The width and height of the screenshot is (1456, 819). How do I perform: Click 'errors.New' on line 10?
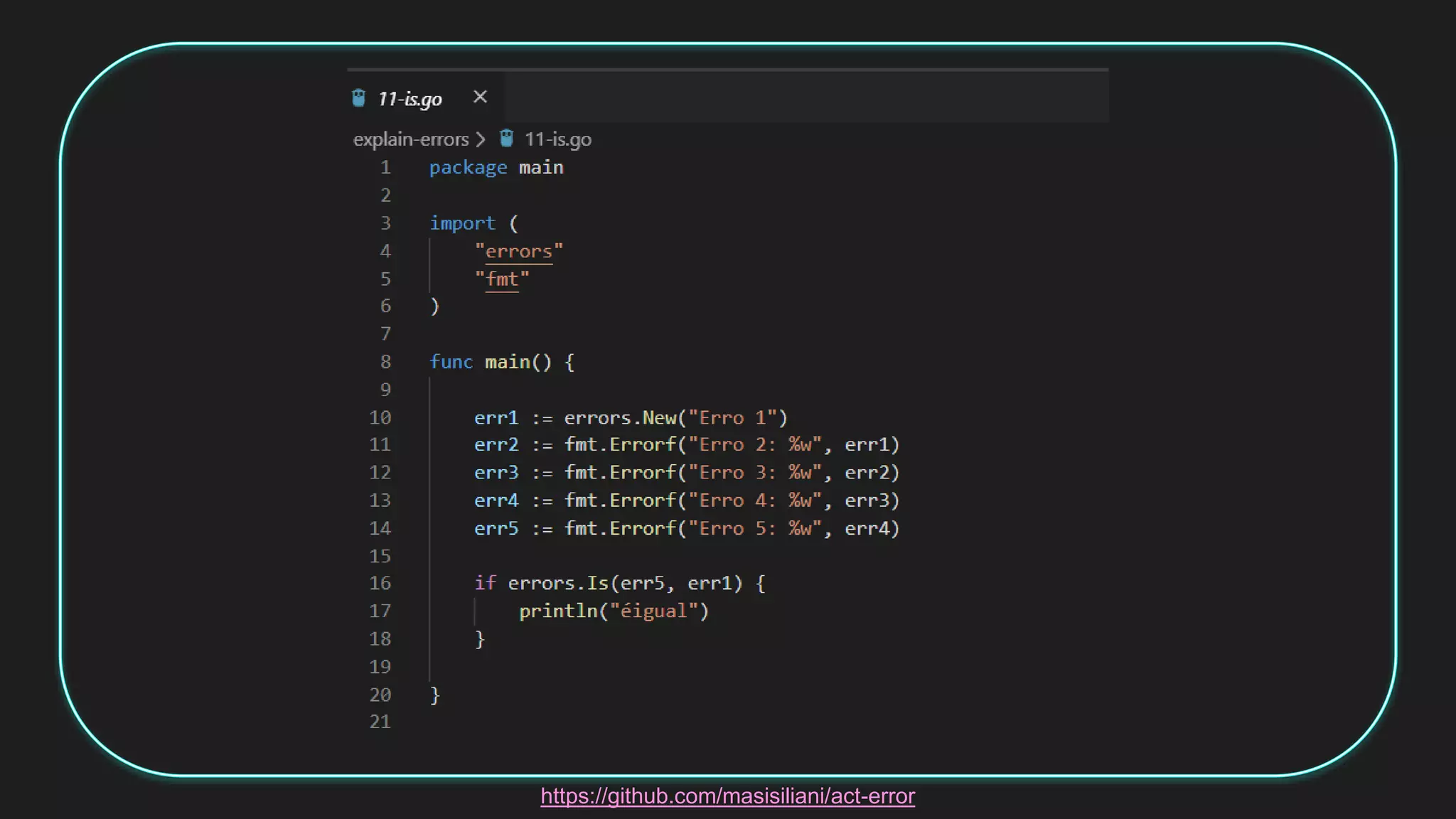click(621, 418)
